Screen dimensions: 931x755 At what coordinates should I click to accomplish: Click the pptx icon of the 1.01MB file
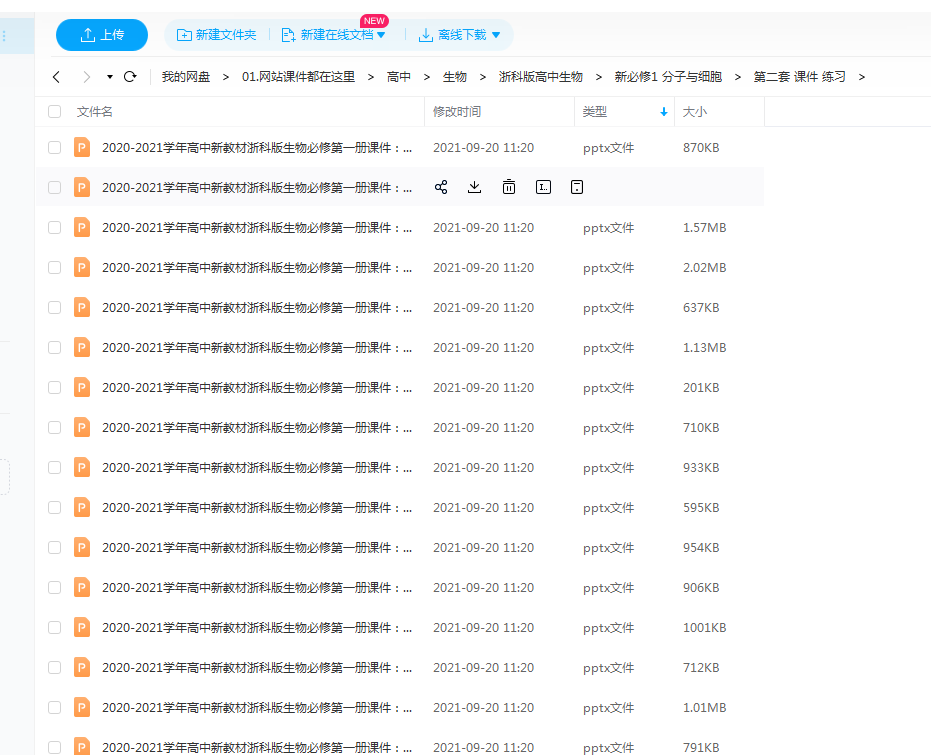(82, 708)
